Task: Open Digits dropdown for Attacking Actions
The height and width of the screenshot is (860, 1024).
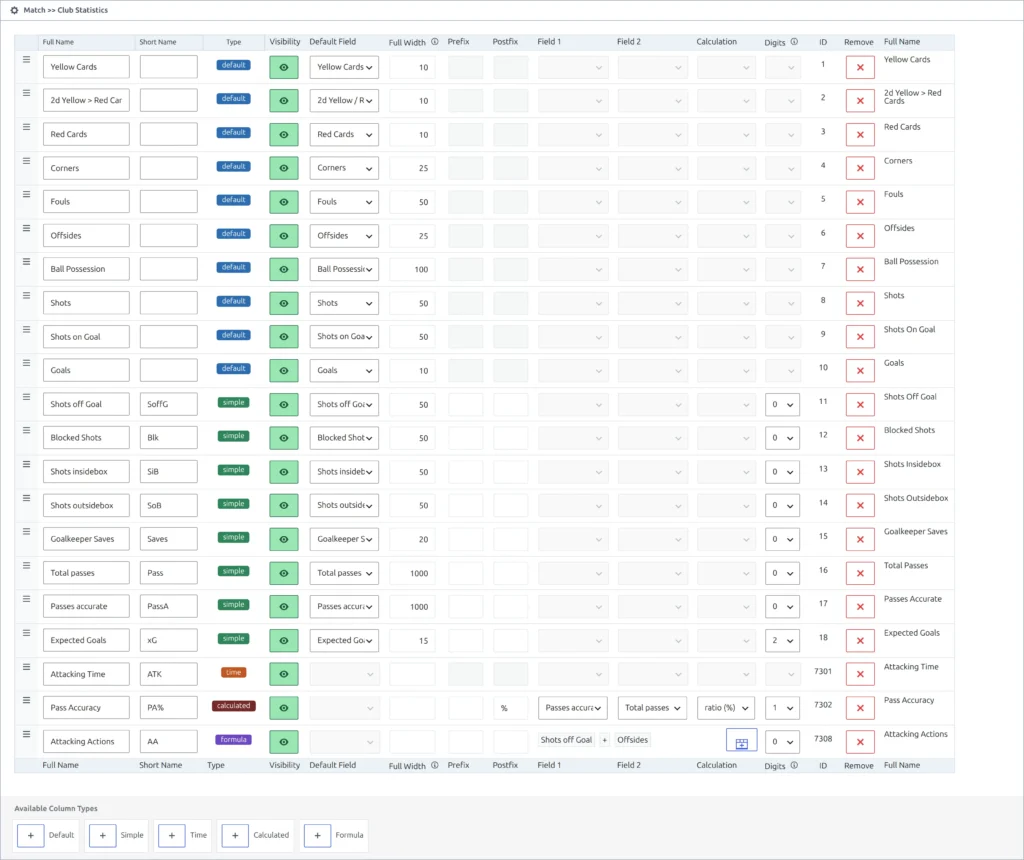Action: [782, 742]
